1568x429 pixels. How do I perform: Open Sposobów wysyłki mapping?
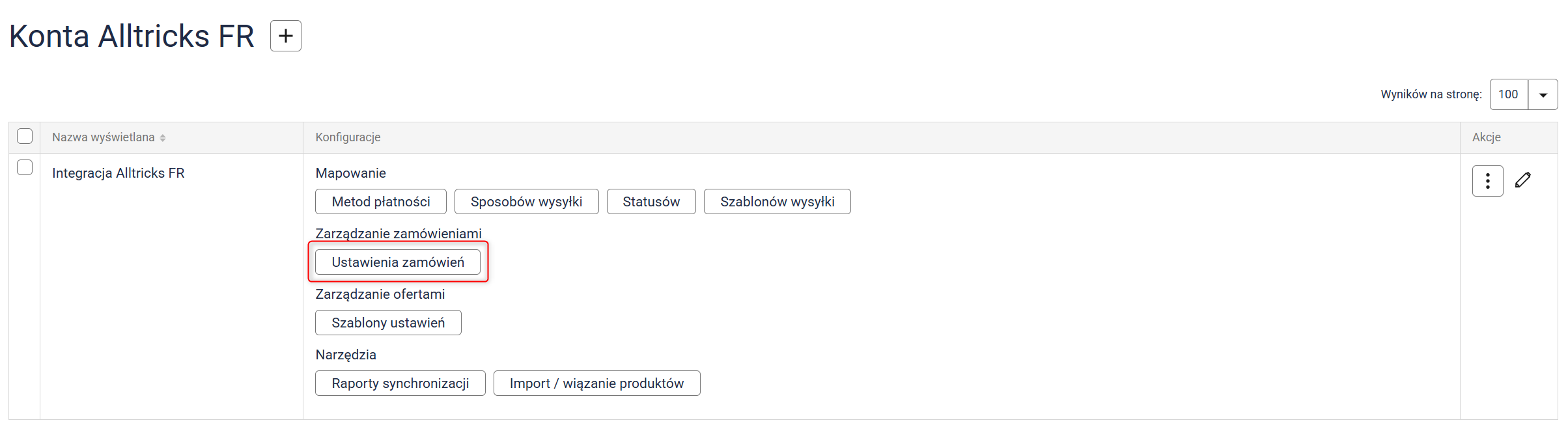coord(526,202)
